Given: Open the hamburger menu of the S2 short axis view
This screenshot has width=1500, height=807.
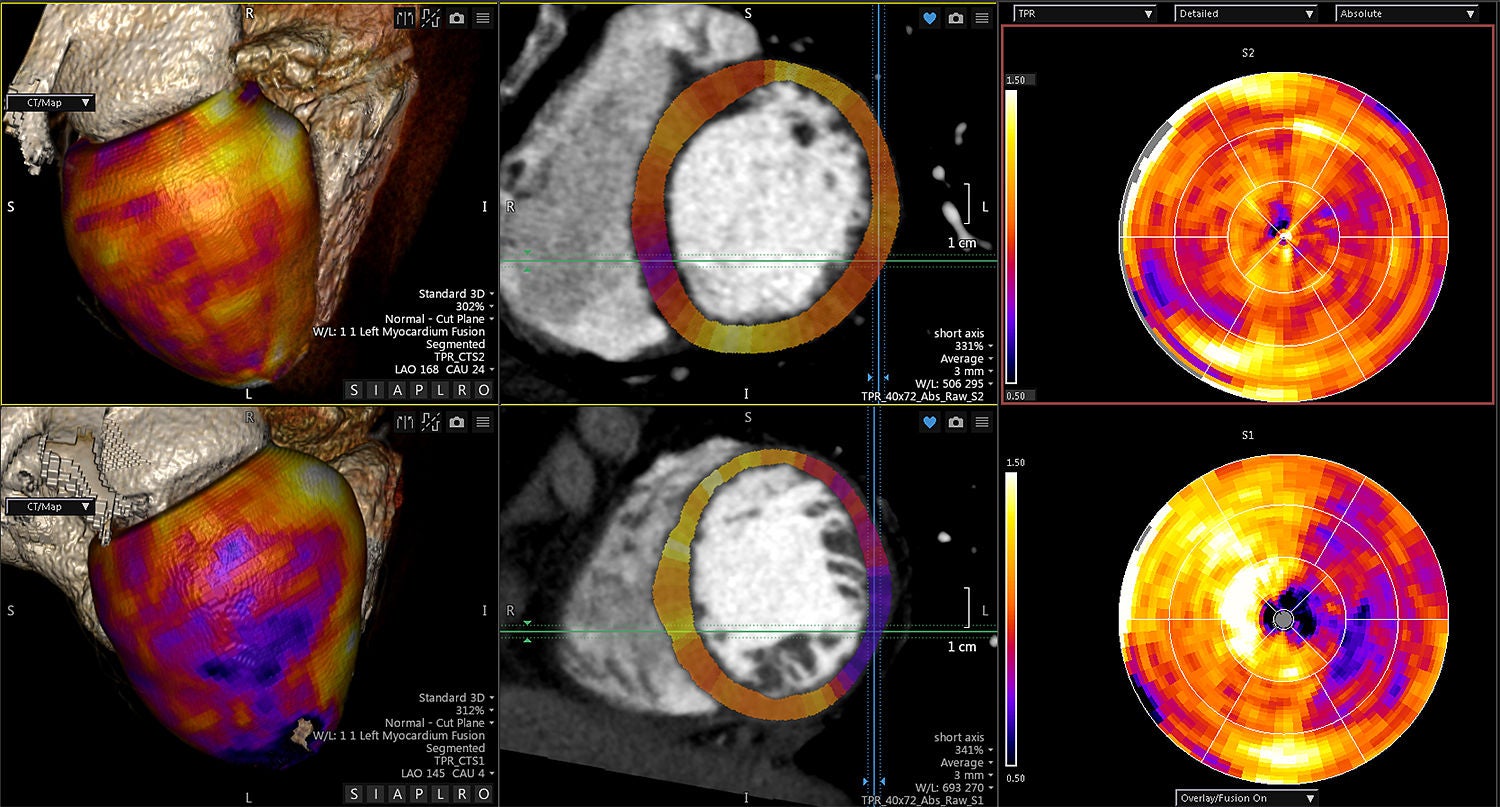Looking at the screenshot, I should point(982,18).
